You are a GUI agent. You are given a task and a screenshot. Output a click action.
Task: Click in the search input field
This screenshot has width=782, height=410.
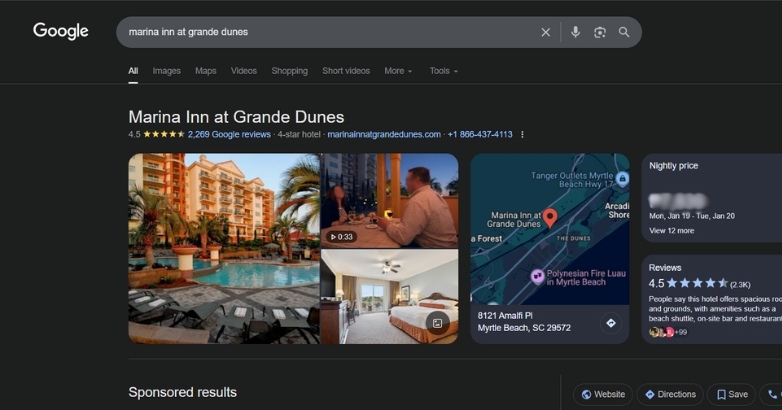(329, 32)
